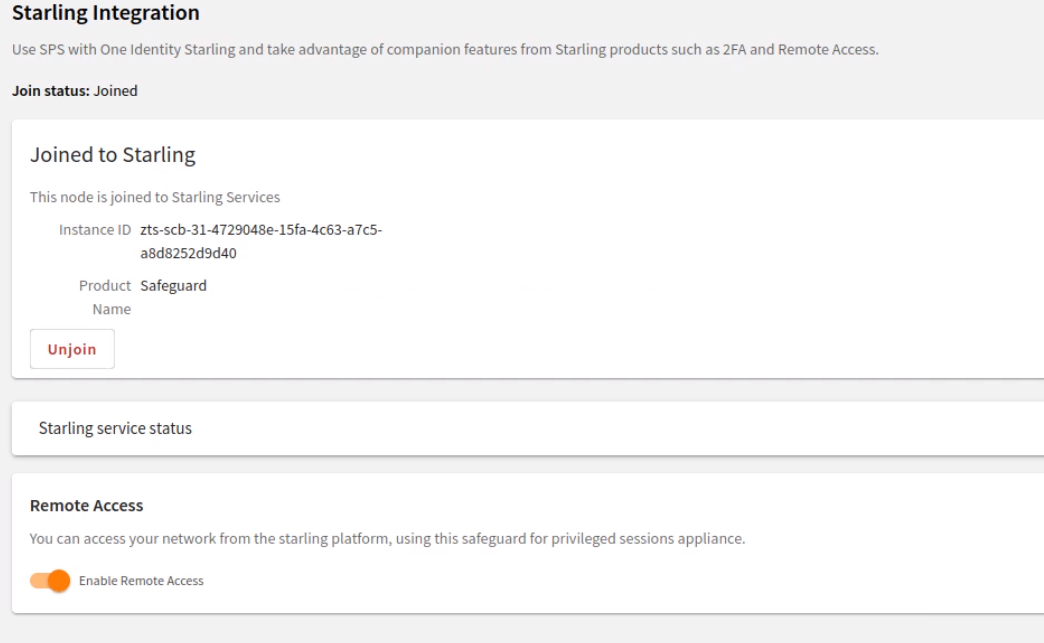Click the Safeguard product name value
This screenshot has height=643, width=1044.
tap(173, 286)
